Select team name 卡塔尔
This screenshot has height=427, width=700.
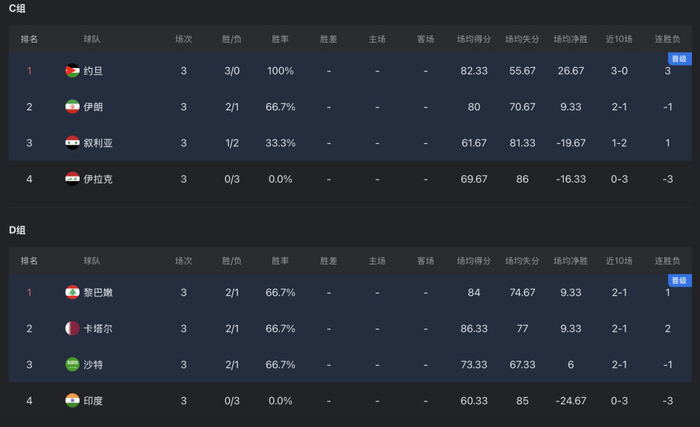(x=98, y=329)
